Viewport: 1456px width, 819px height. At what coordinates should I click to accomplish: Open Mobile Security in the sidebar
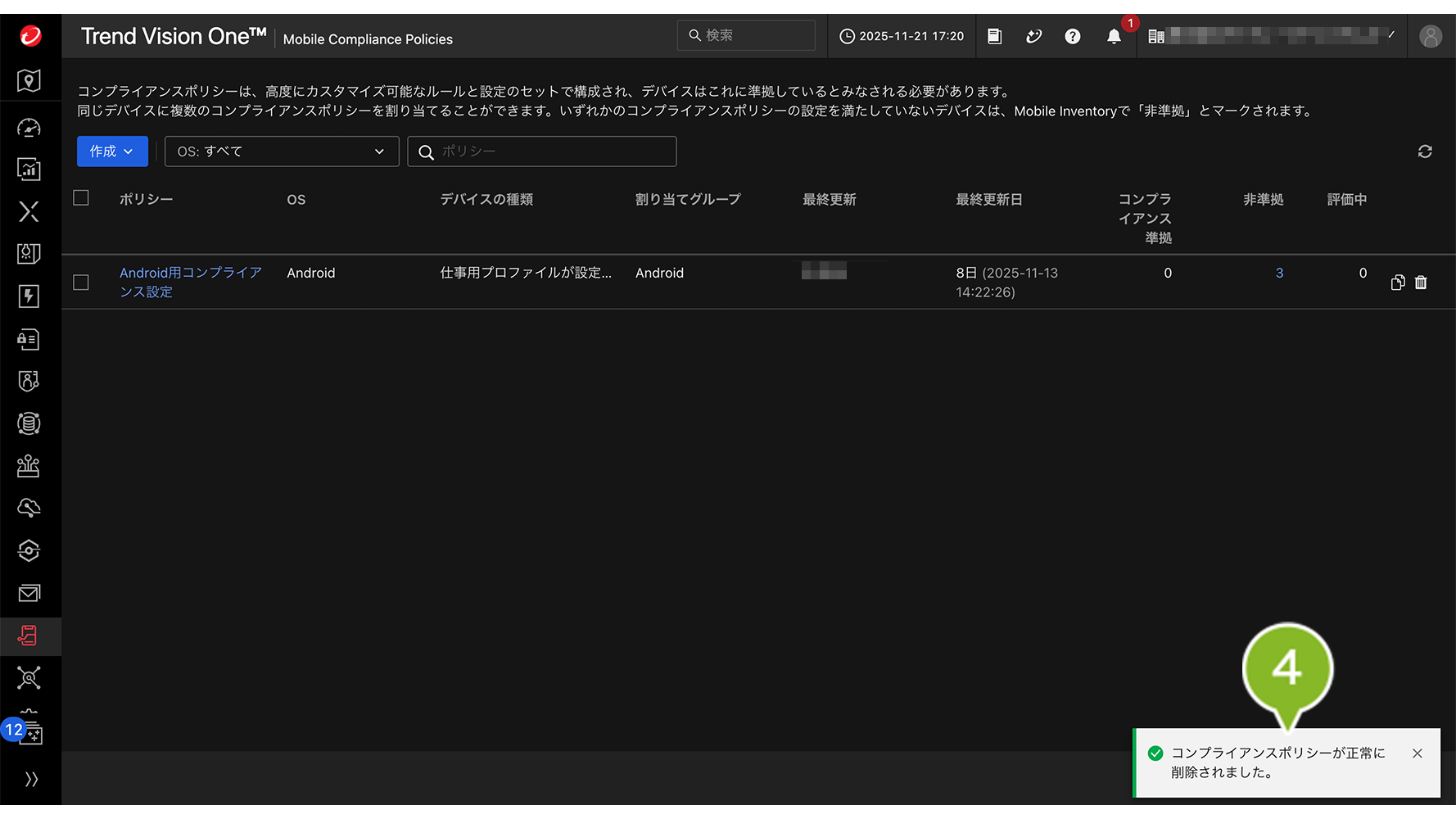[x=29, y=636]
